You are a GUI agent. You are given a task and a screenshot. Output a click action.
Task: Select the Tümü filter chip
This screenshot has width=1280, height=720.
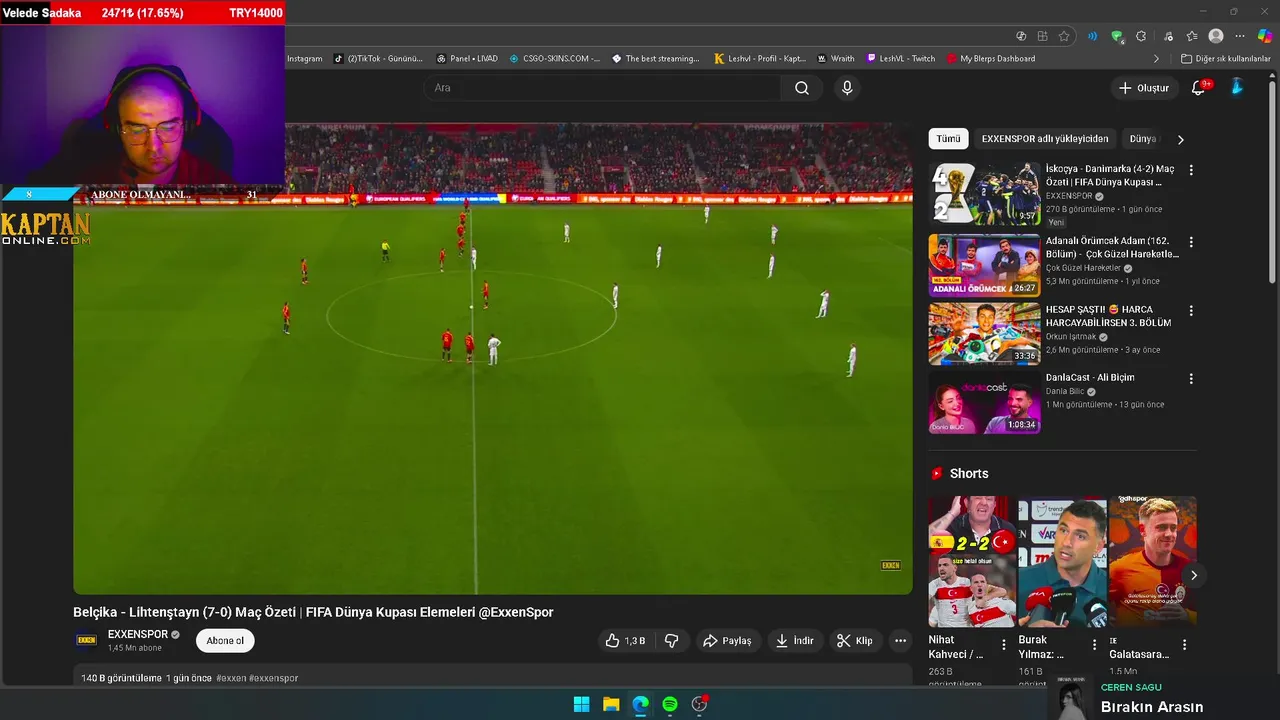pyautogui.click(x=948, y=139)
